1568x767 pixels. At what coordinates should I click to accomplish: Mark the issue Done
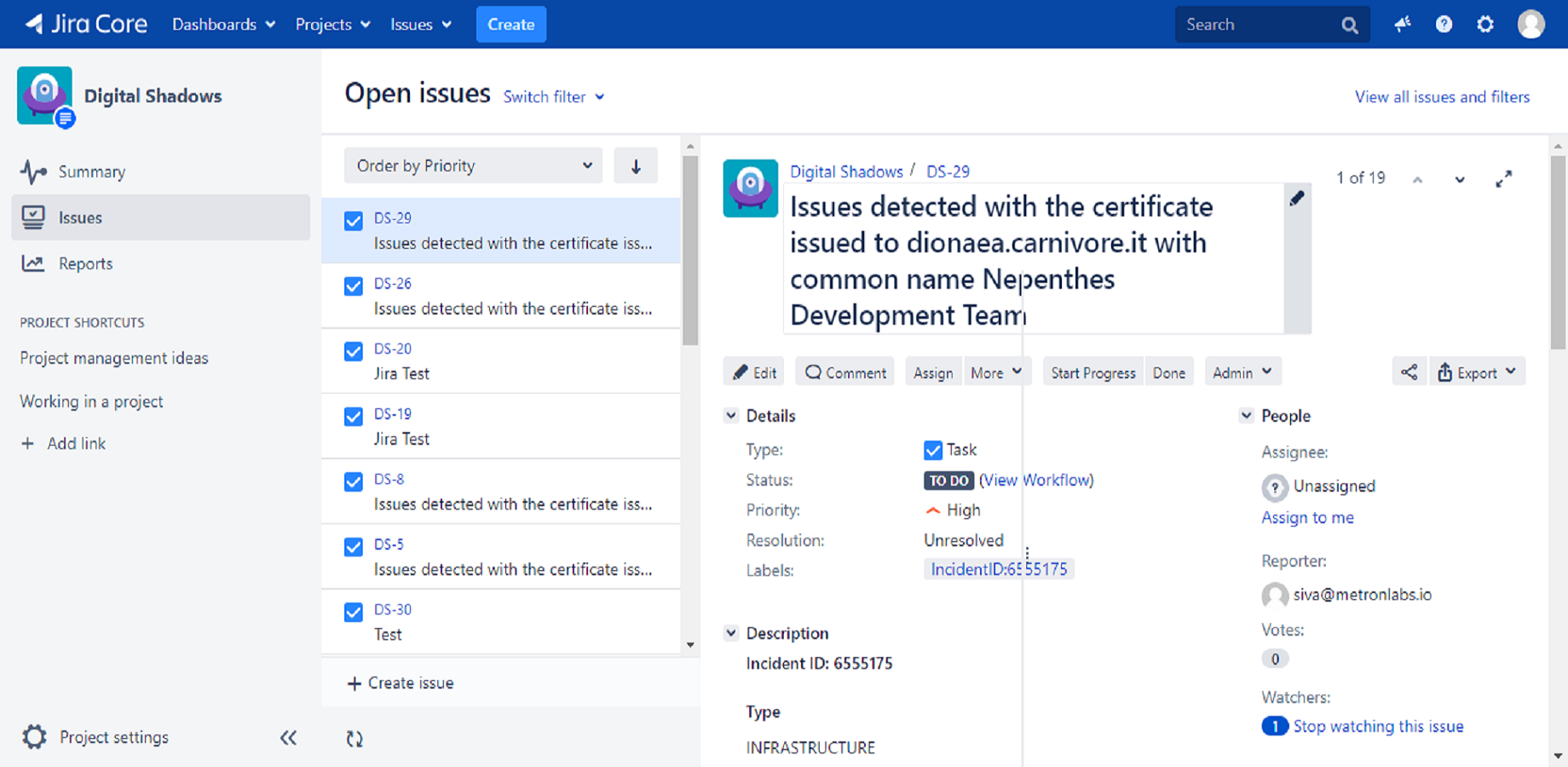[1169, 372]
